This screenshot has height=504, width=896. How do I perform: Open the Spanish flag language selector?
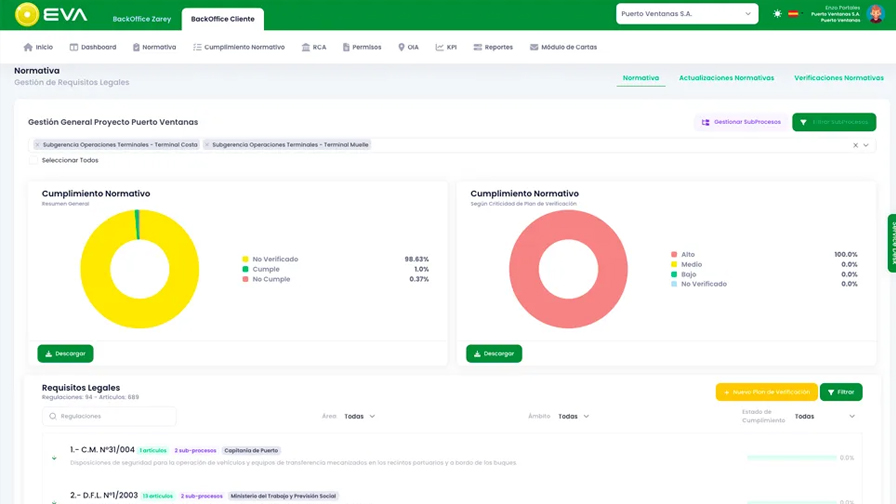(x=793, y=14)
